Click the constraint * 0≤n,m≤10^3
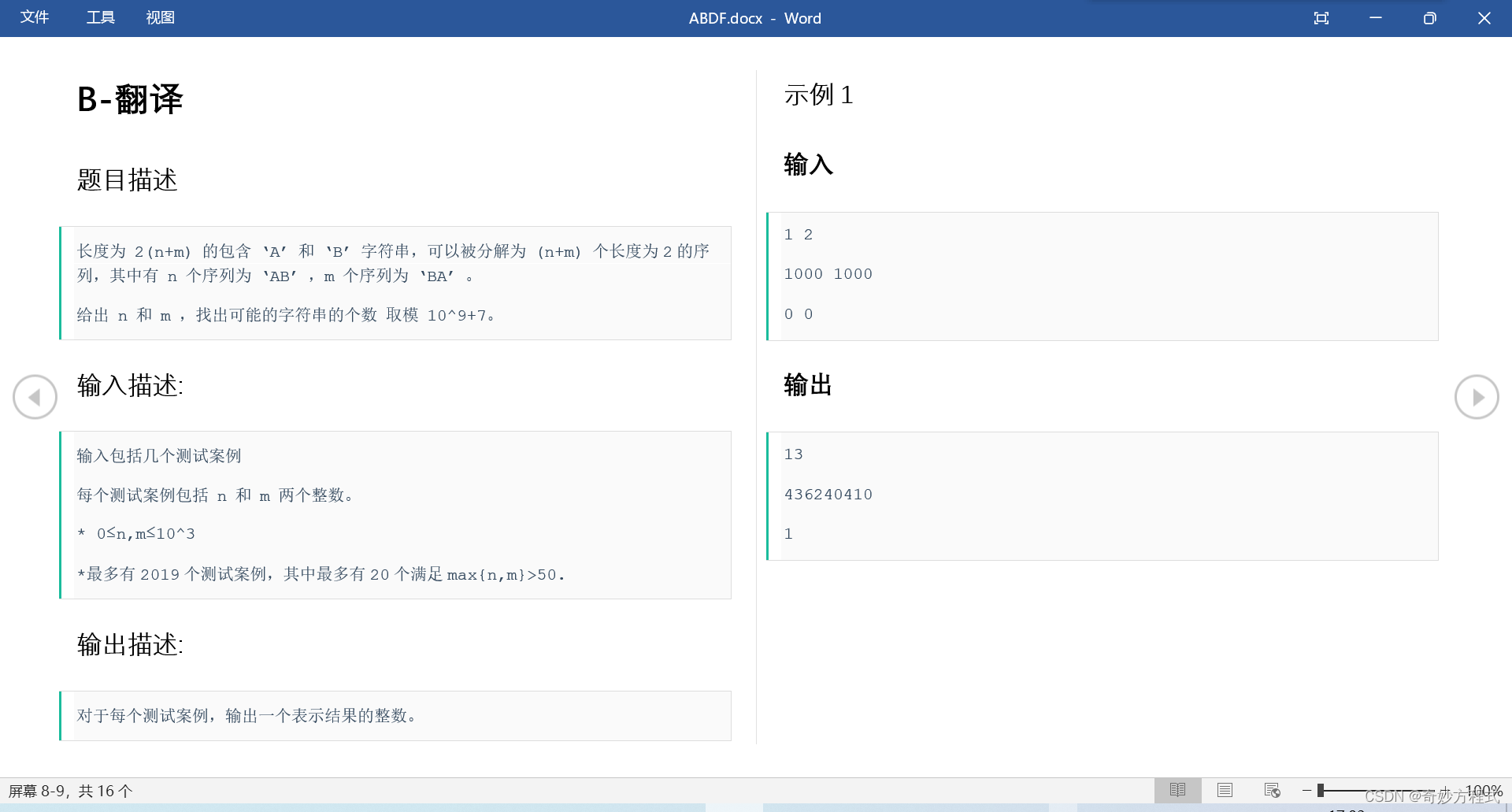Image resolution: width=1512 pixels, height=812 pixels. (x=136, y=534)
